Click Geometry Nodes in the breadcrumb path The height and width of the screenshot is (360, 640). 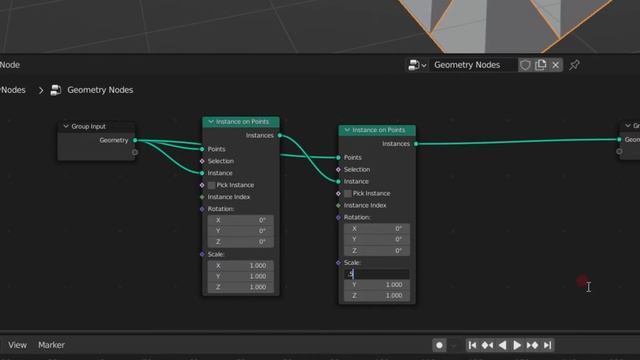100,90
